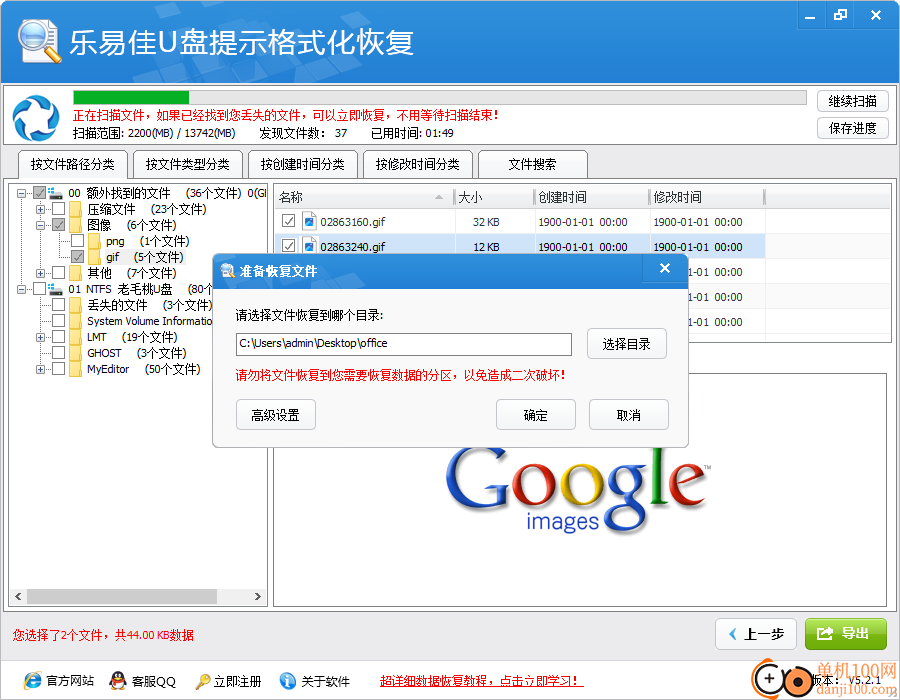This screenshot has width=900, height=700.
Task: Open the 超详细数据恢复教程 link
Action: (x=481, y=681)
